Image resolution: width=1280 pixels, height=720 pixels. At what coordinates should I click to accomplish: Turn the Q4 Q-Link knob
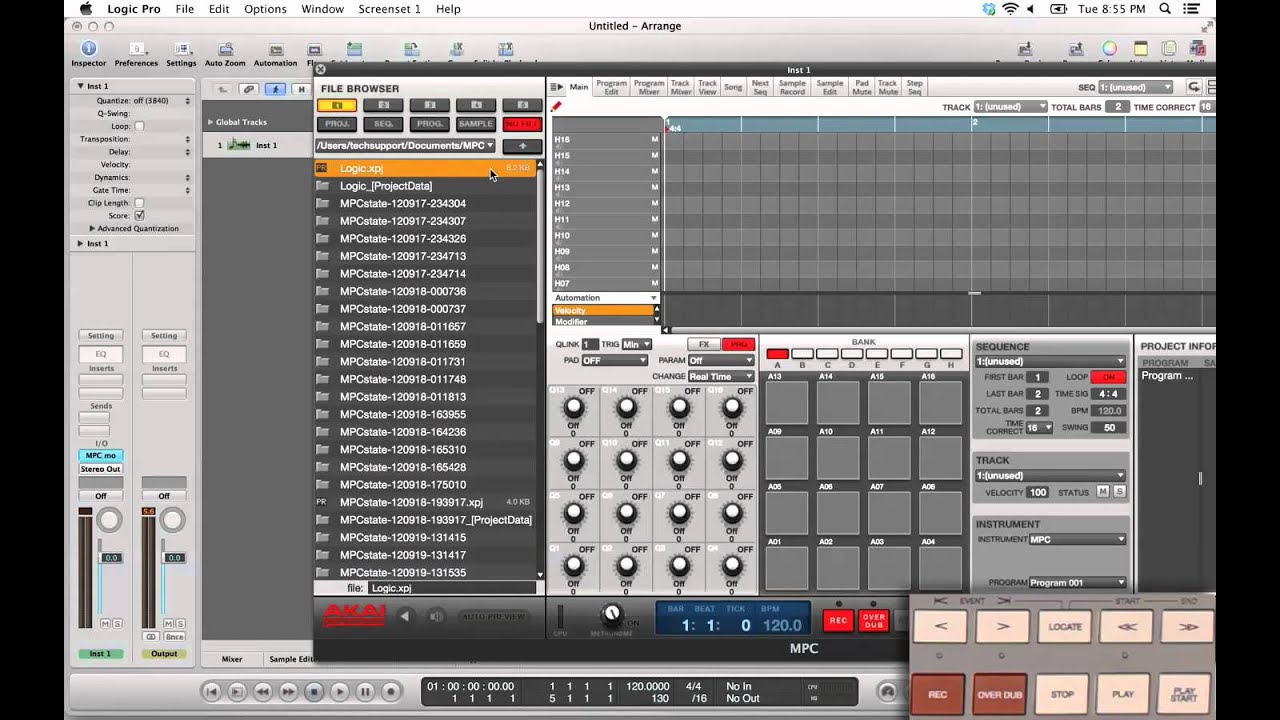731,566
